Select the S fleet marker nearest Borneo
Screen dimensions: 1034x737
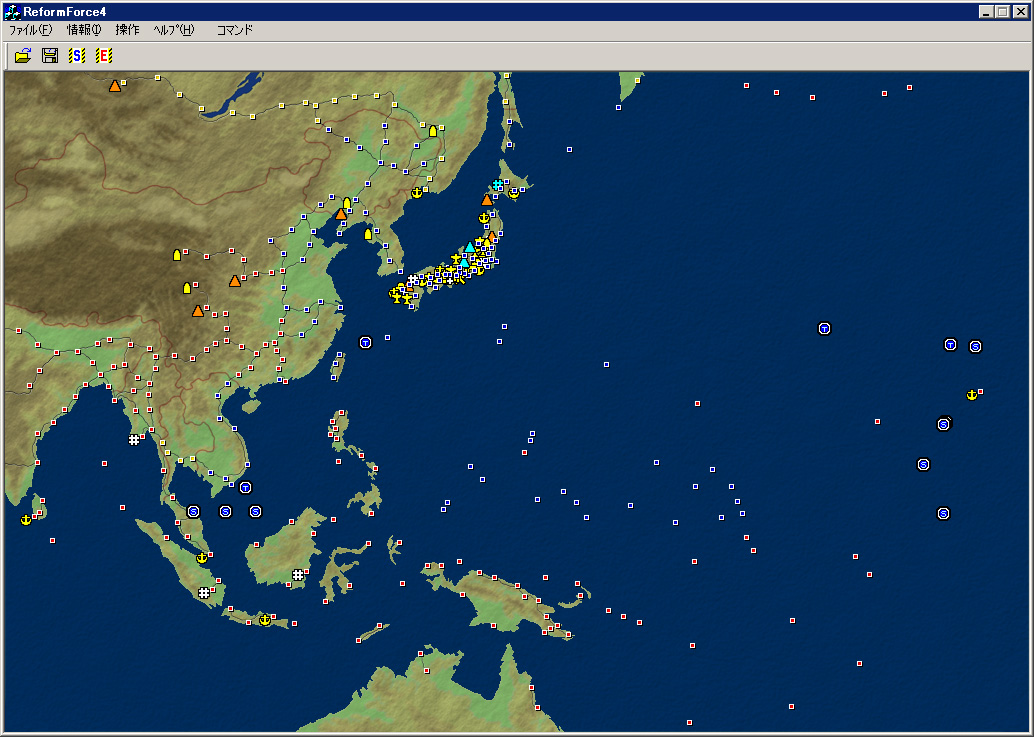pyautogui.click(x=256, y=512)
